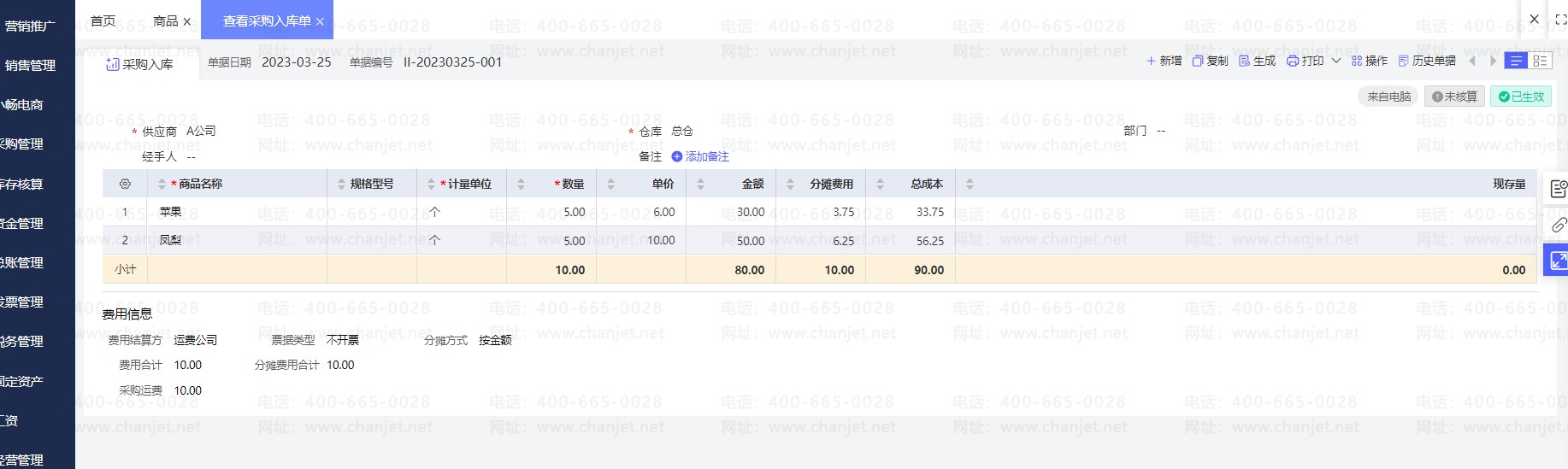This screenshot has height=469, width=1568.
Task: Click the plus icon beside 添加备注
Action: [x=677, y=156]
